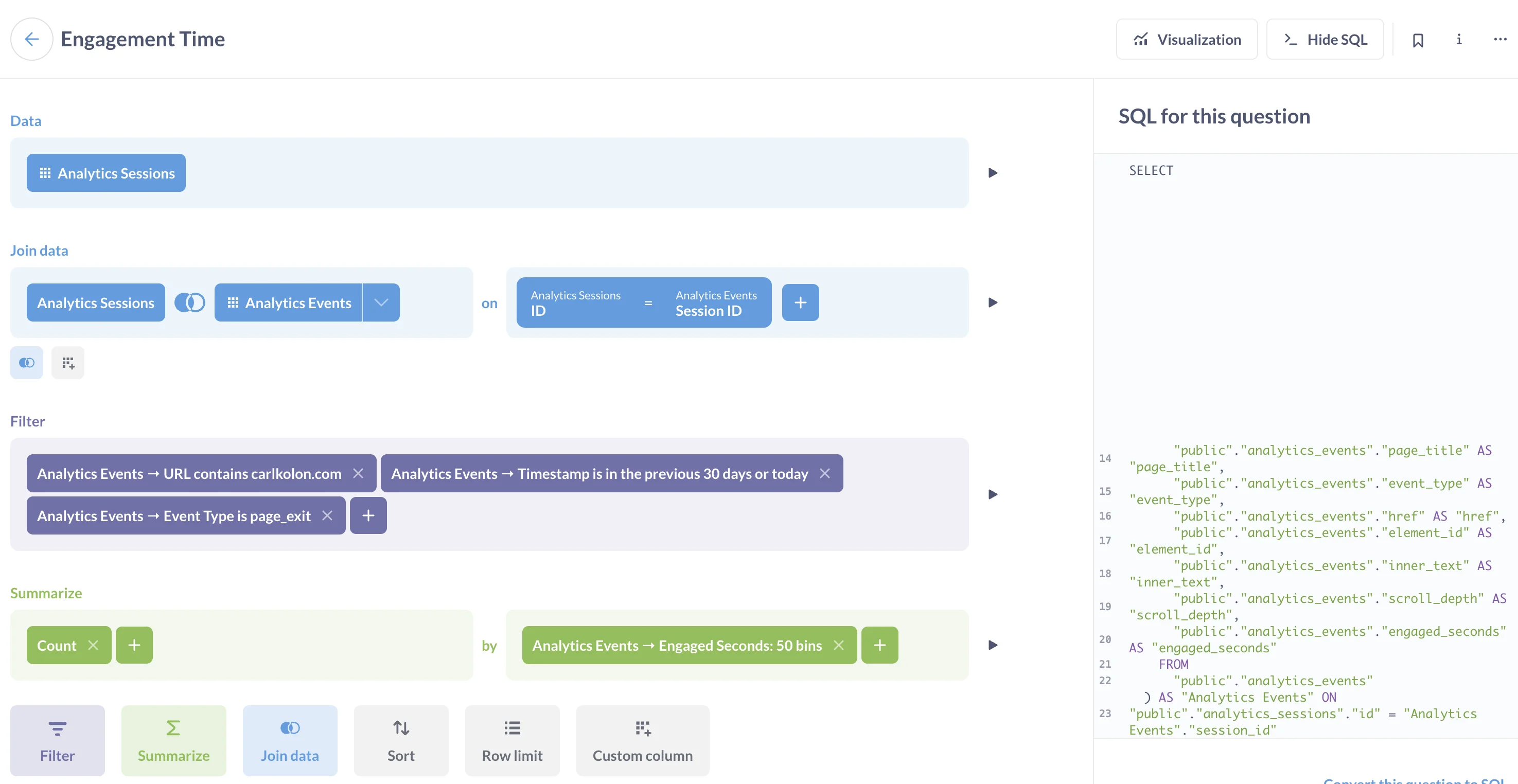Hide the SQL panel
This screenshot has height=784, width=1518.
[x=1325, y=40]
